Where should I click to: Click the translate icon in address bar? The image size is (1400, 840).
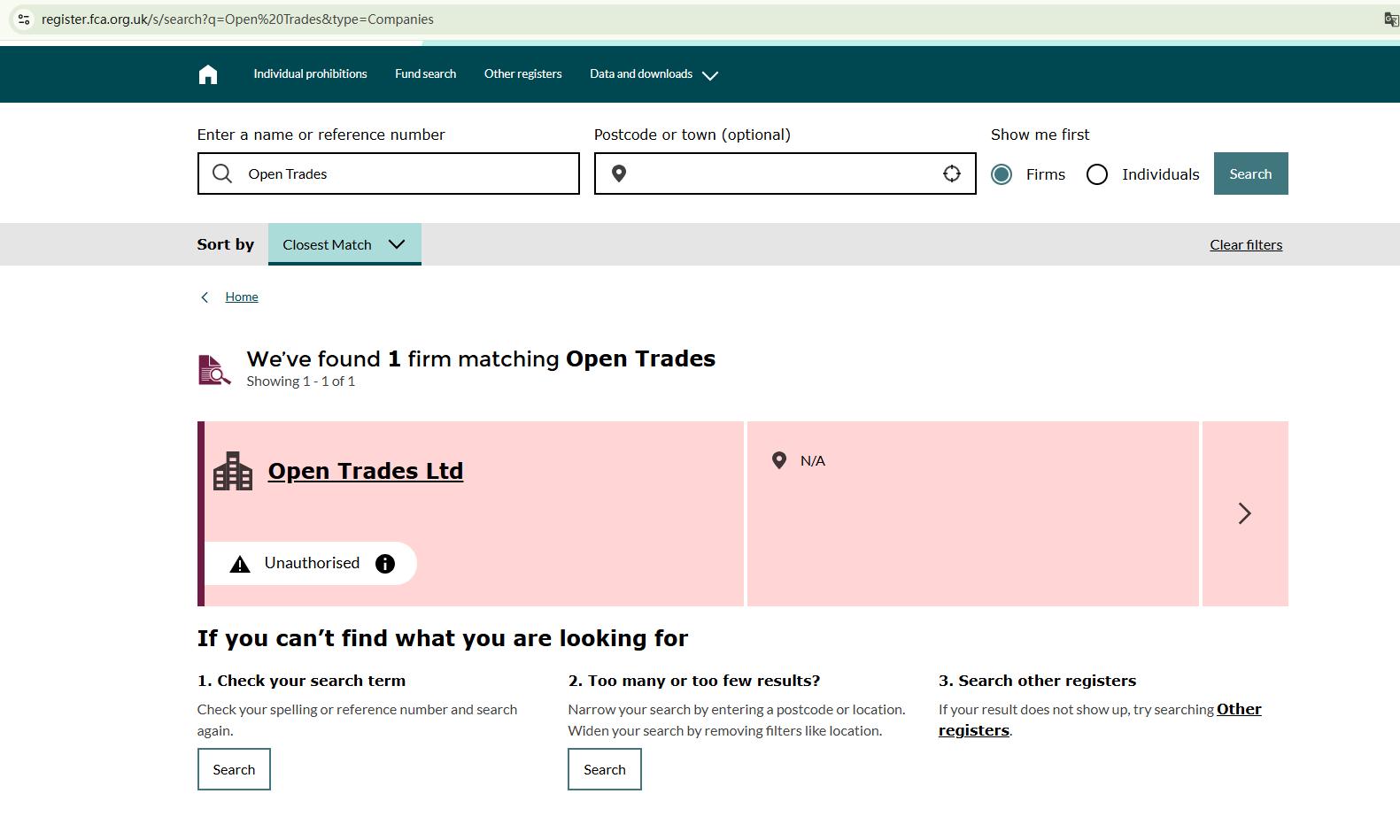click(x=1390, y=19)
